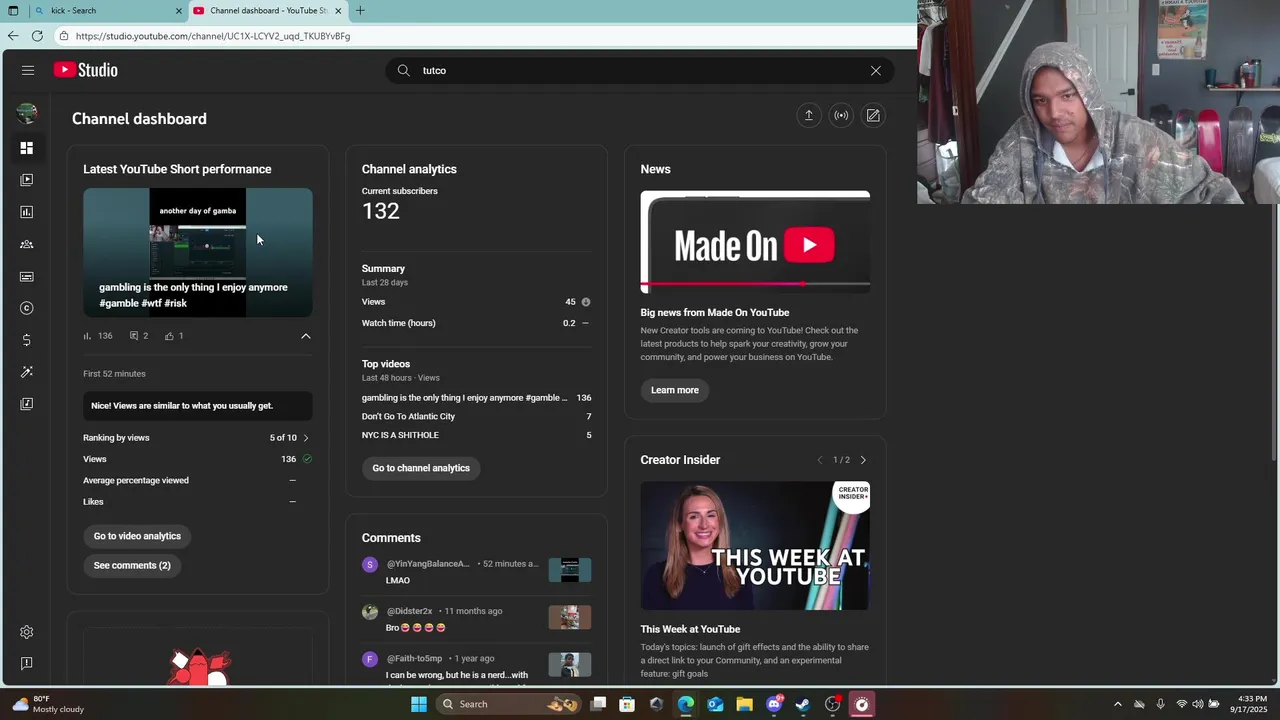Screen dimensions: 1280x720
Task: Open Send feedback sidebar icon
Action: click(x=27, y=663)
